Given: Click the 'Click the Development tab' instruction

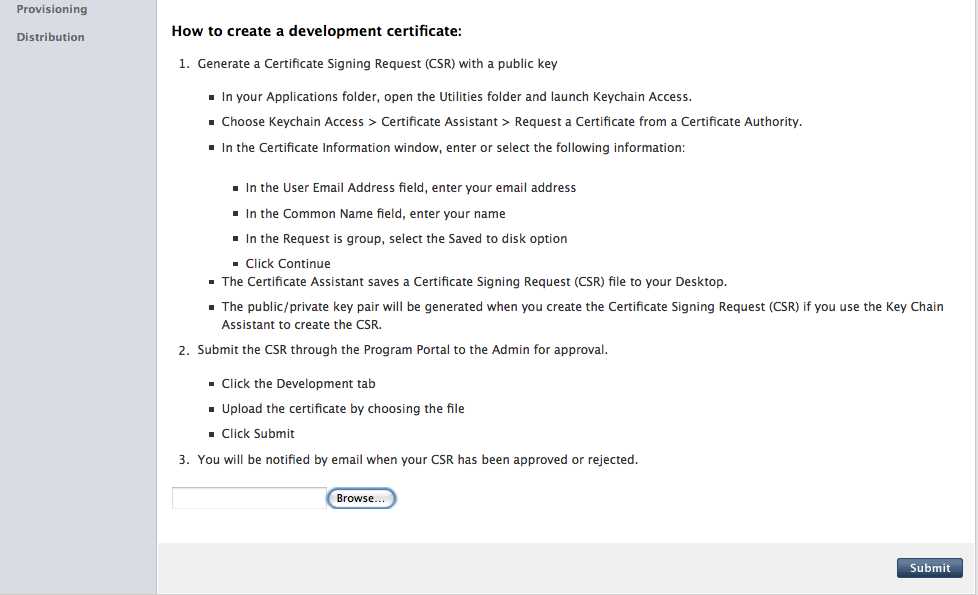Looking at the screenshot, I should tap(298, 384).
